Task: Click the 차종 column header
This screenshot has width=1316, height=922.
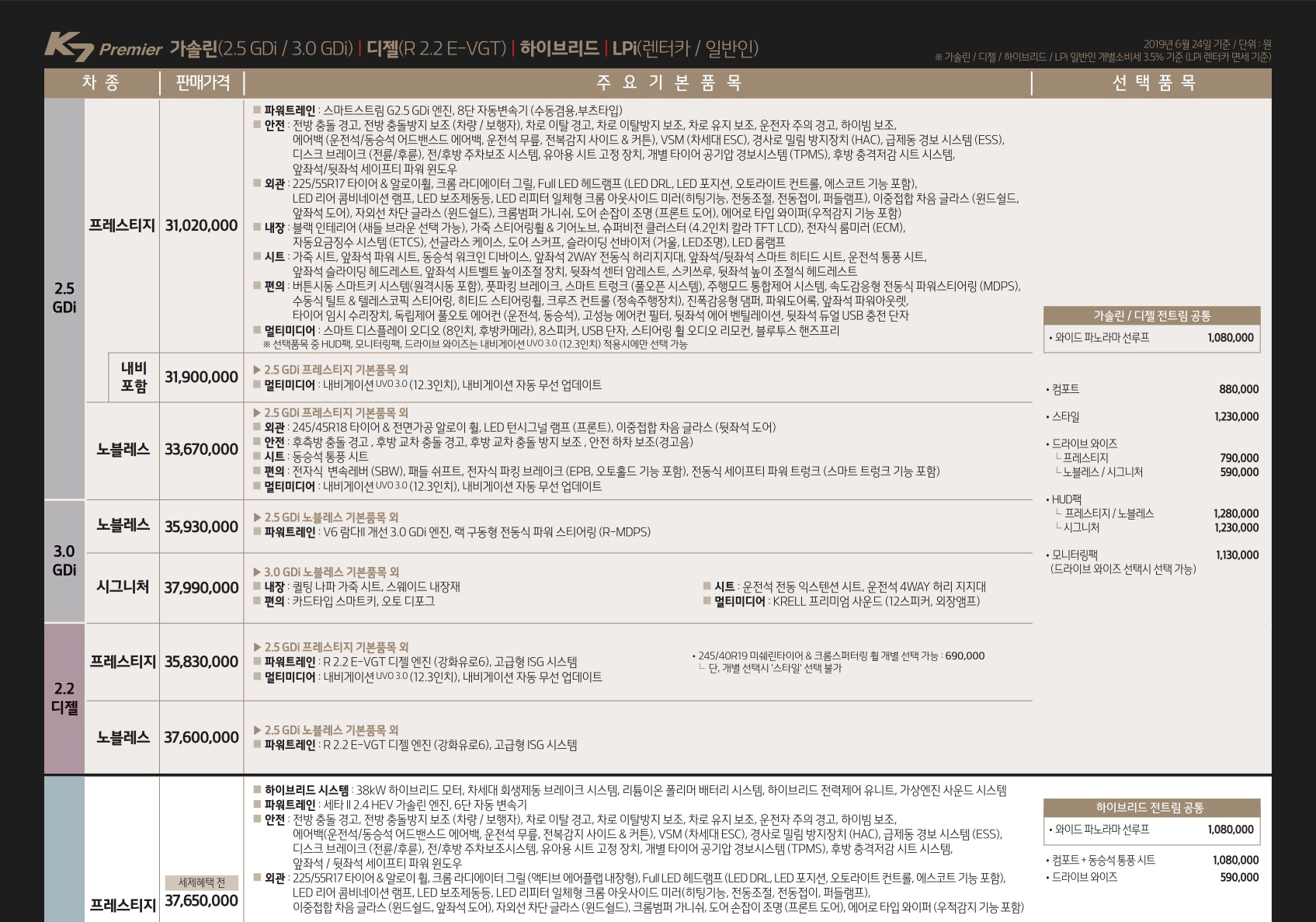Action: click(x=101, y=82)
